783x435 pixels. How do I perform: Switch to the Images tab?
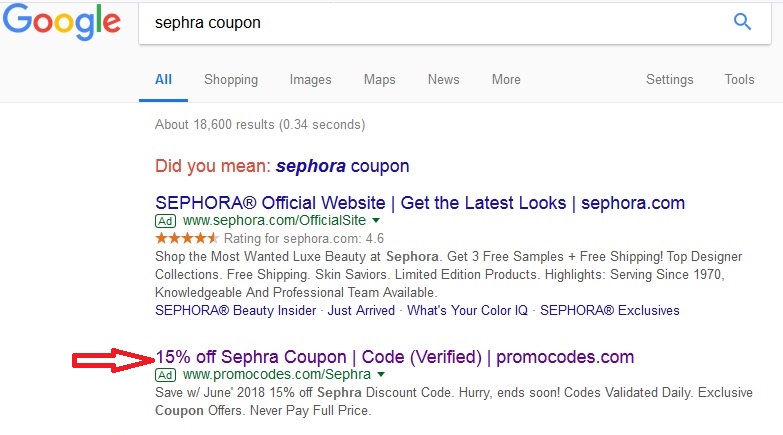(x=310, y=79)
